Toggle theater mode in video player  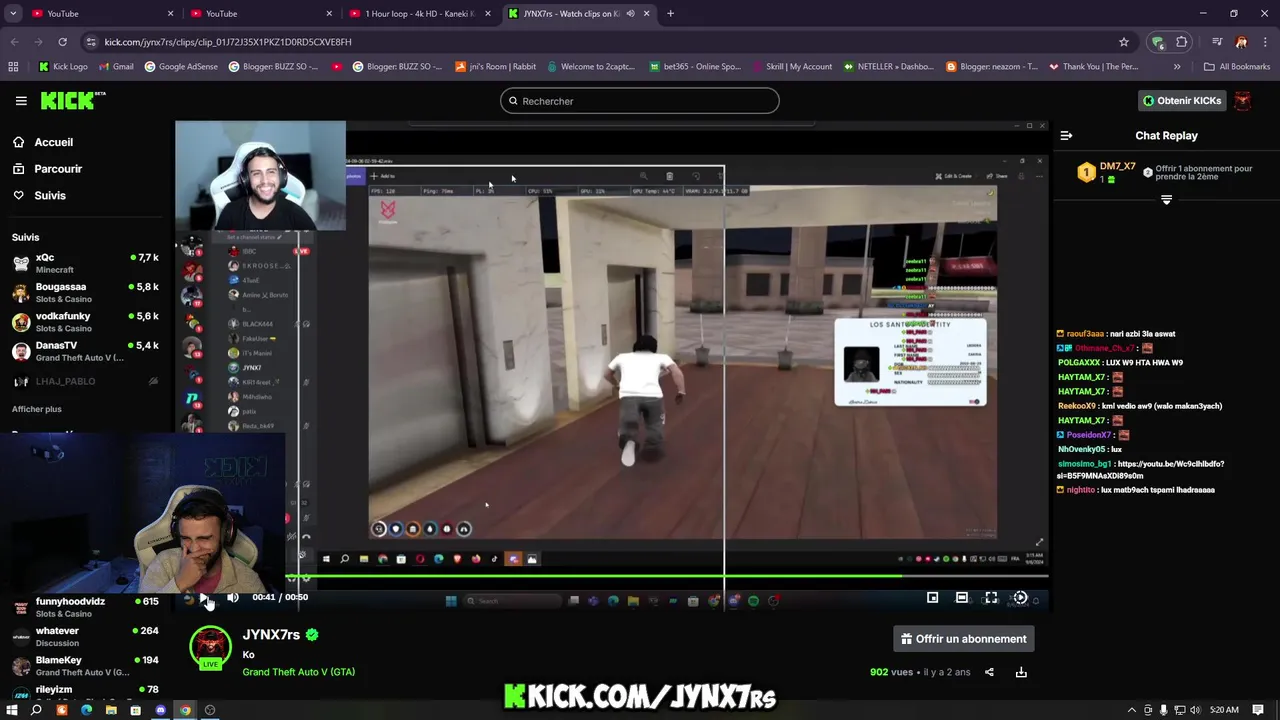[962, 597]
